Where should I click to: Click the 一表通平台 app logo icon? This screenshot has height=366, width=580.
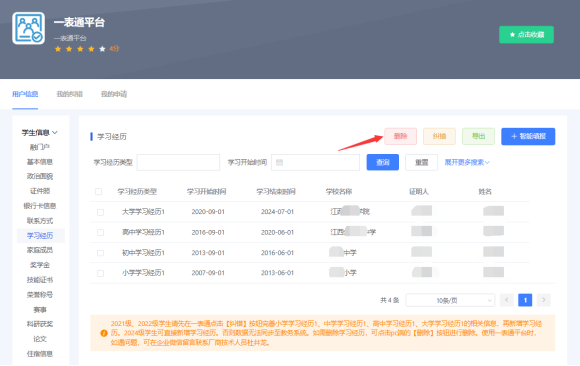[28, 28]
